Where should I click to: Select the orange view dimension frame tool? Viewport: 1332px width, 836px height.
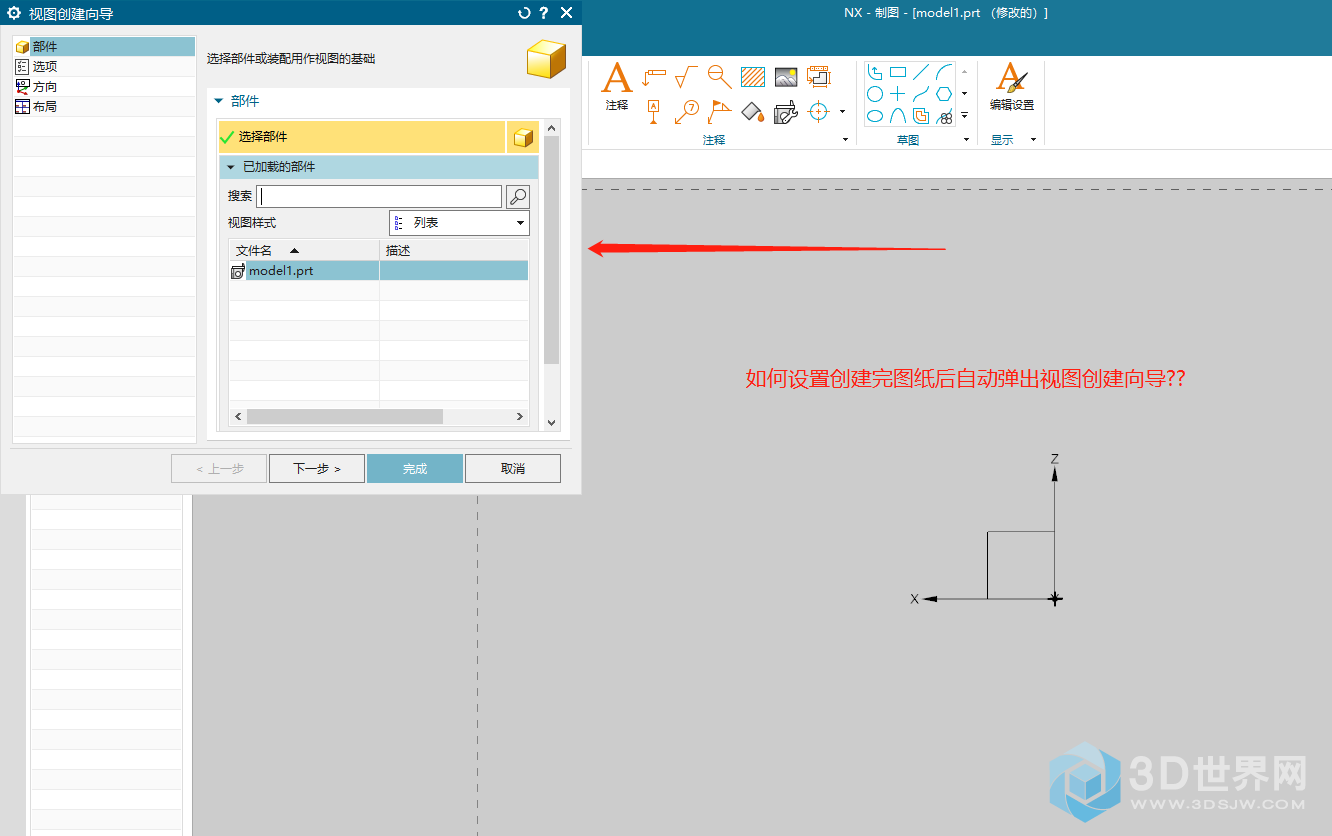pos(819,76)
